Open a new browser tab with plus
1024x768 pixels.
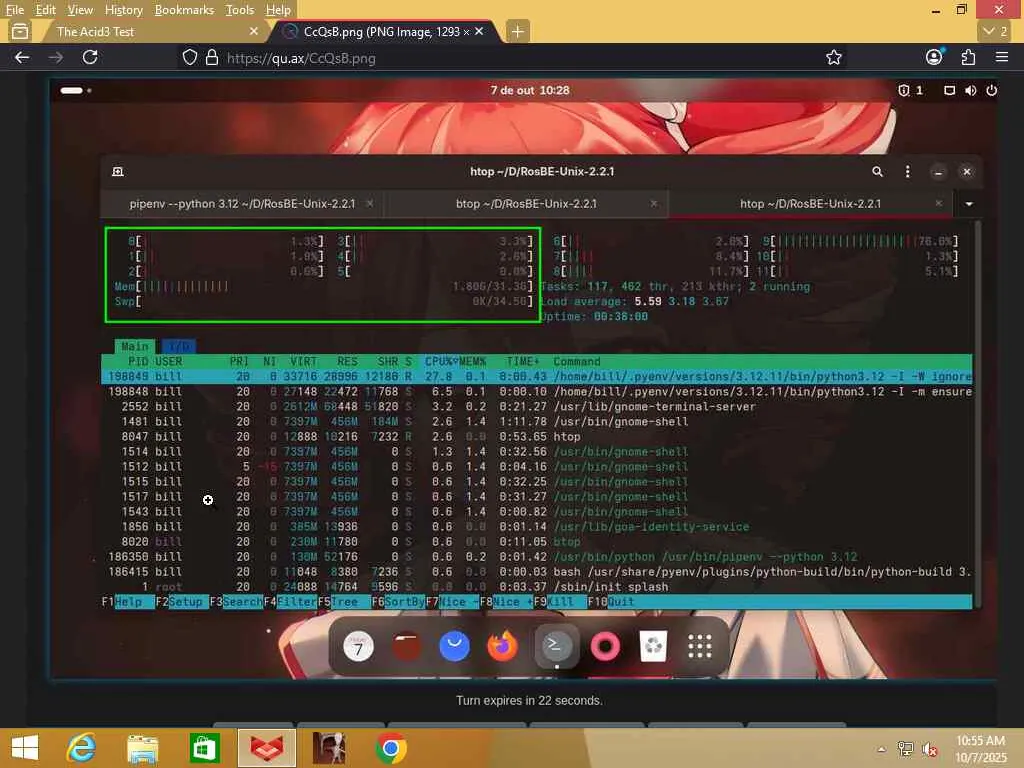point(517,31)
